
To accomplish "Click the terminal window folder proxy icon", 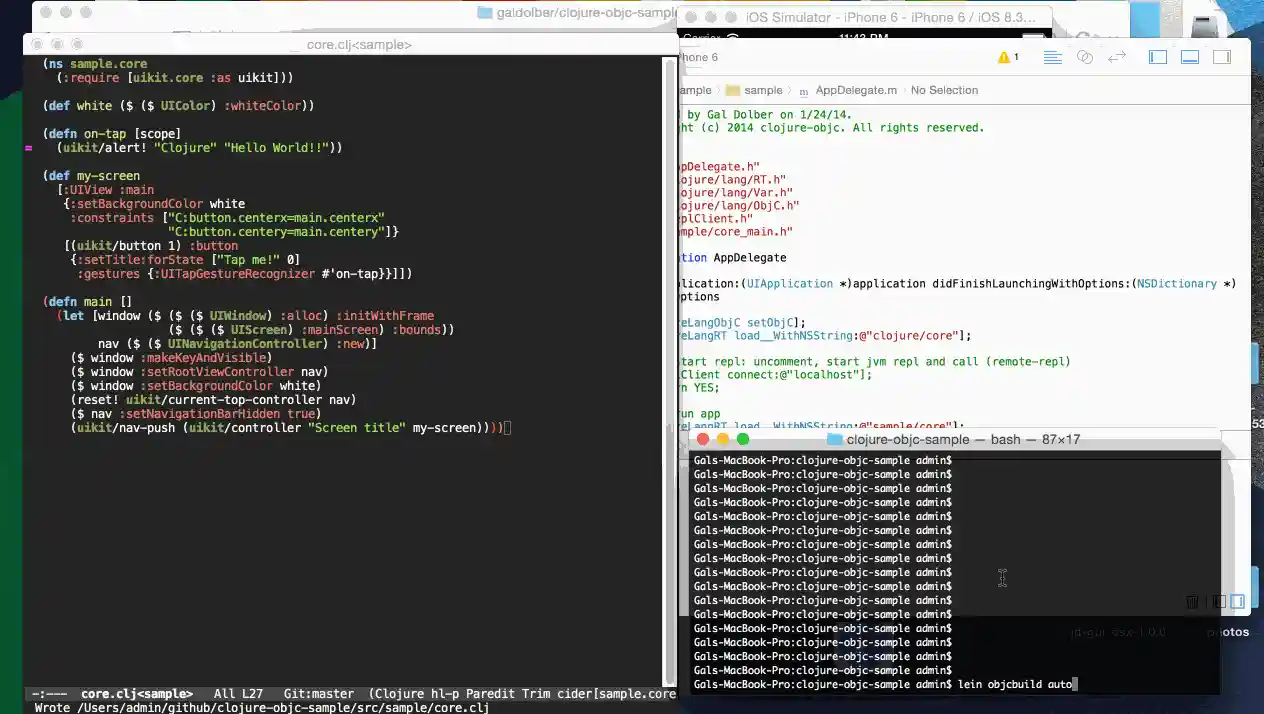I will coord(835,439).
